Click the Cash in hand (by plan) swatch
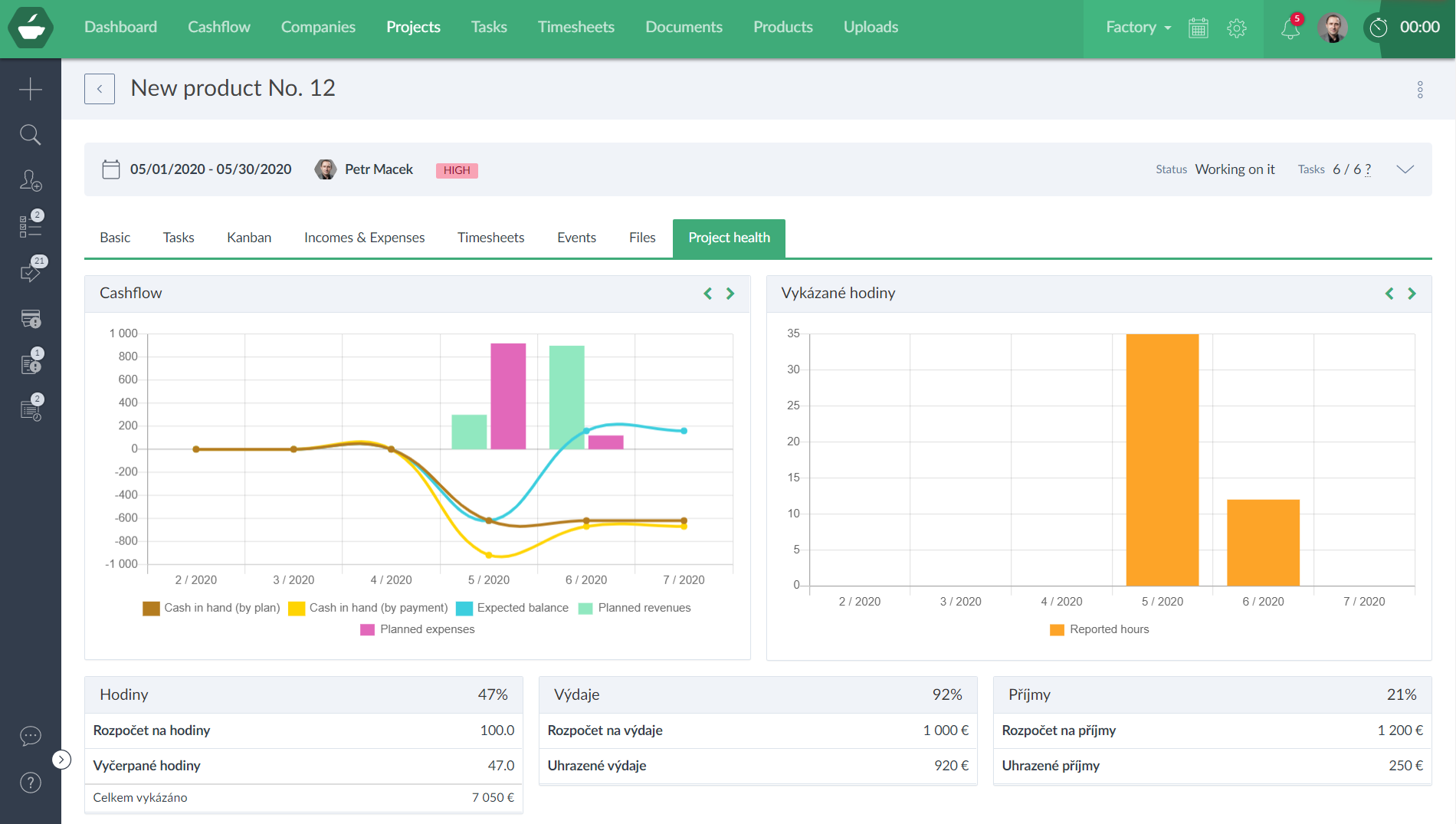Viewport: 1456px width, 824px height. click(151, 609)
